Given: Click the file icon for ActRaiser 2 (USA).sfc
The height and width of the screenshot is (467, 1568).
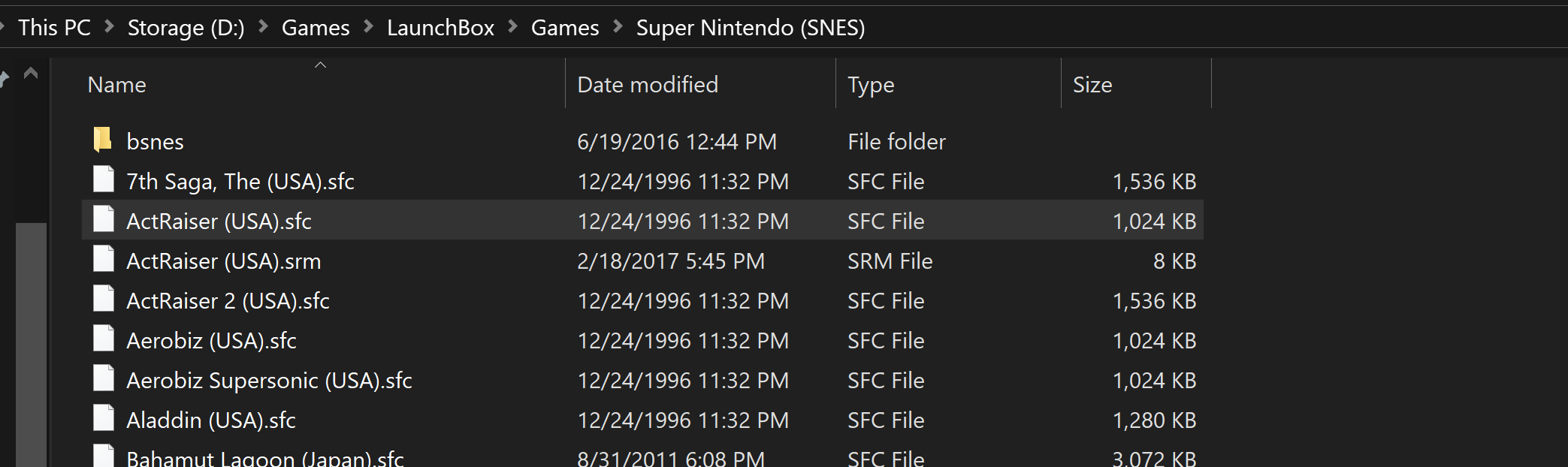Looking at the screenshot, I should (103, 300).
